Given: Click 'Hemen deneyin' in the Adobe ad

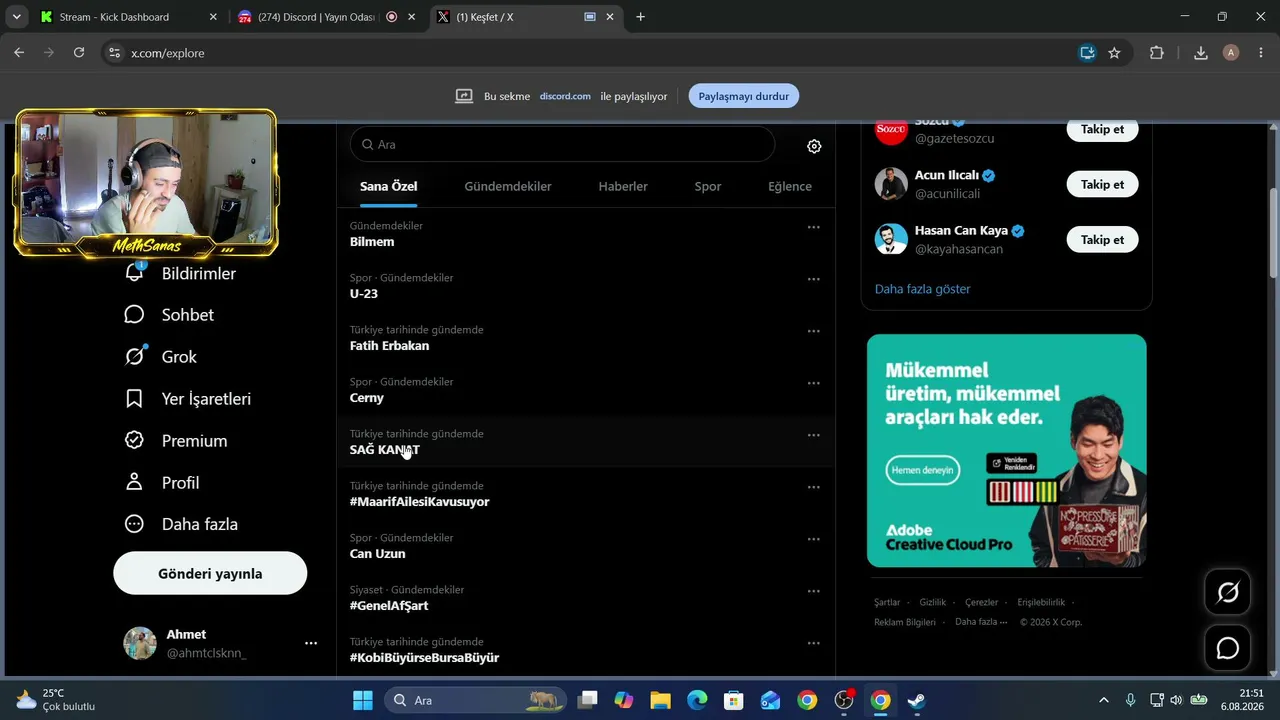Looking at the screenshot, I should point(923,470).
